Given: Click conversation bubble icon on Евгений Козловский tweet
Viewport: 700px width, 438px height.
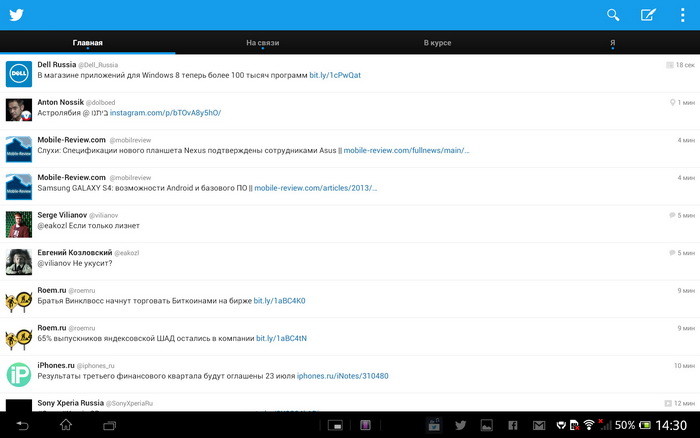Looking at the screenshot, I should [672, 253].
